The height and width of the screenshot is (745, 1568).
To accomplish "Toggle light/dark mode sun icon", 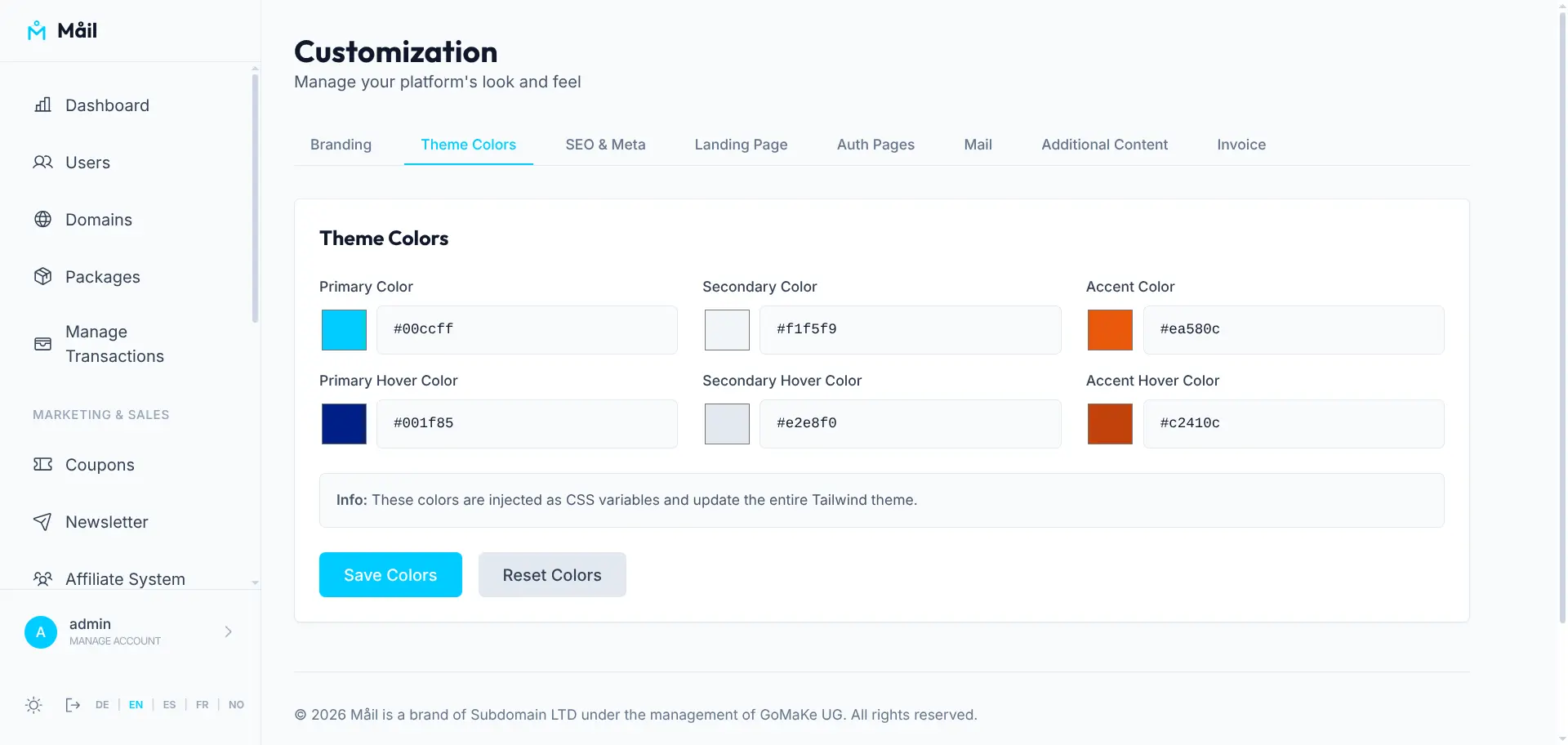I will (x=33, y=705).
